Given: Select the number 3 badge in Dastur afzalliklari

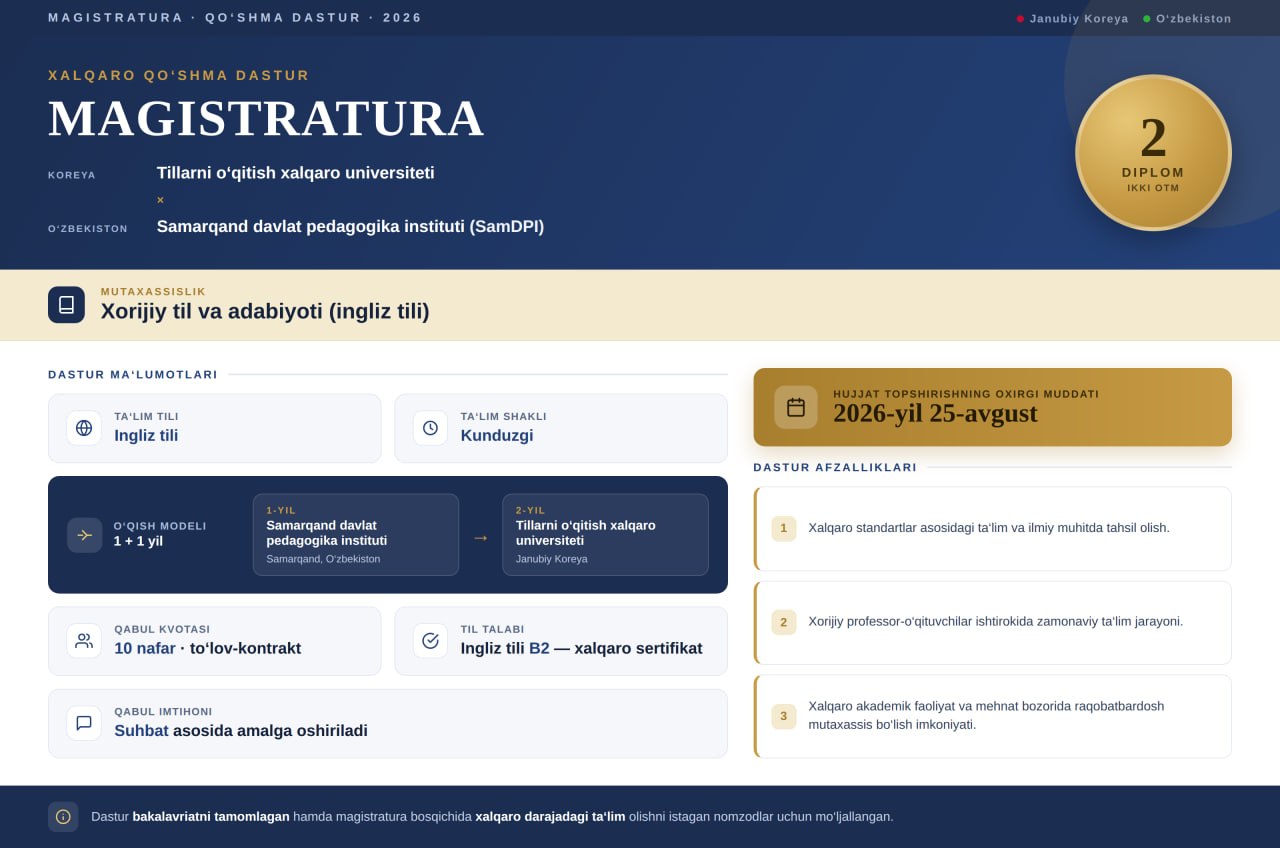Looking at the screenshot, I should [784, 716].
